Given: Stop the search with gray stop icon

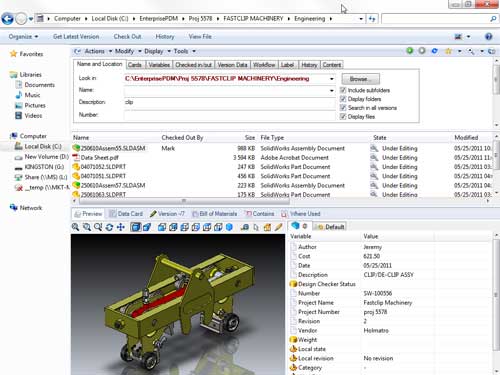Looking at the screenshot, I should [422, 51].
